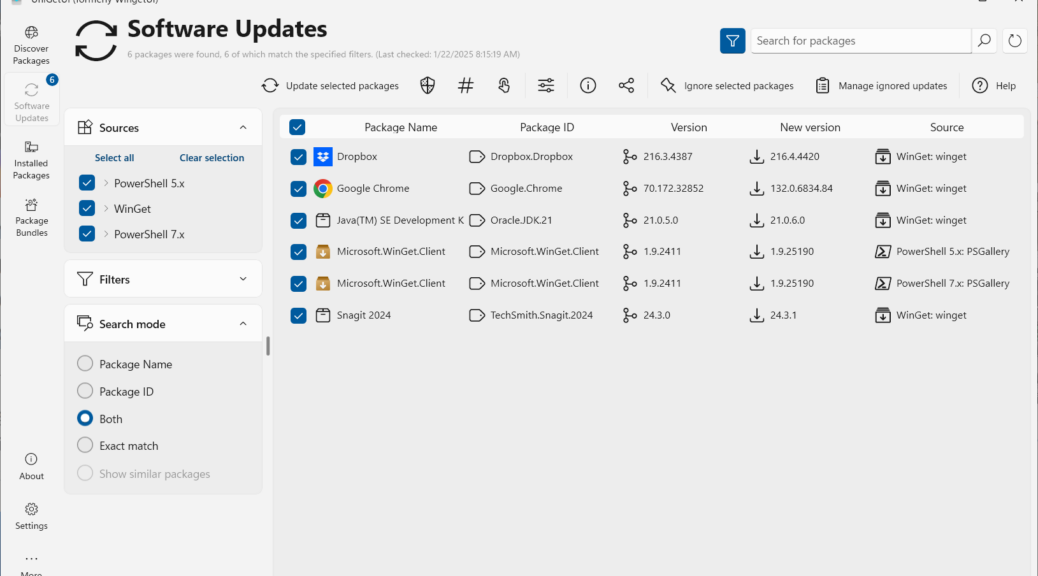Click the filter toggle icon
This screenshot has height=576, width=1038.
coord(733,41)
